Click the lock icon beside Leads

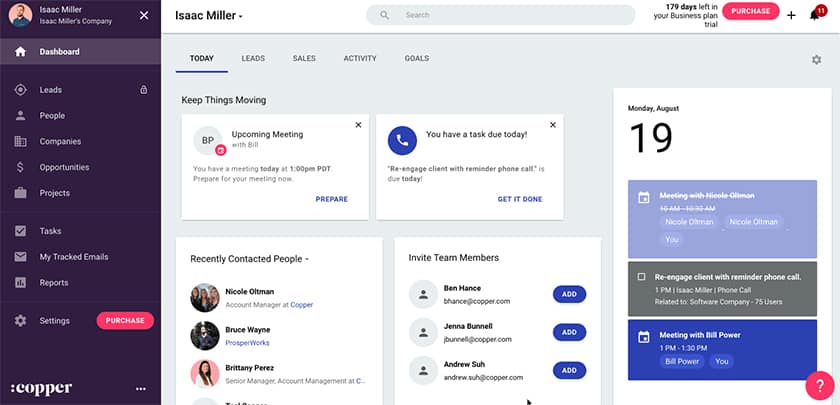pos(144,90)
